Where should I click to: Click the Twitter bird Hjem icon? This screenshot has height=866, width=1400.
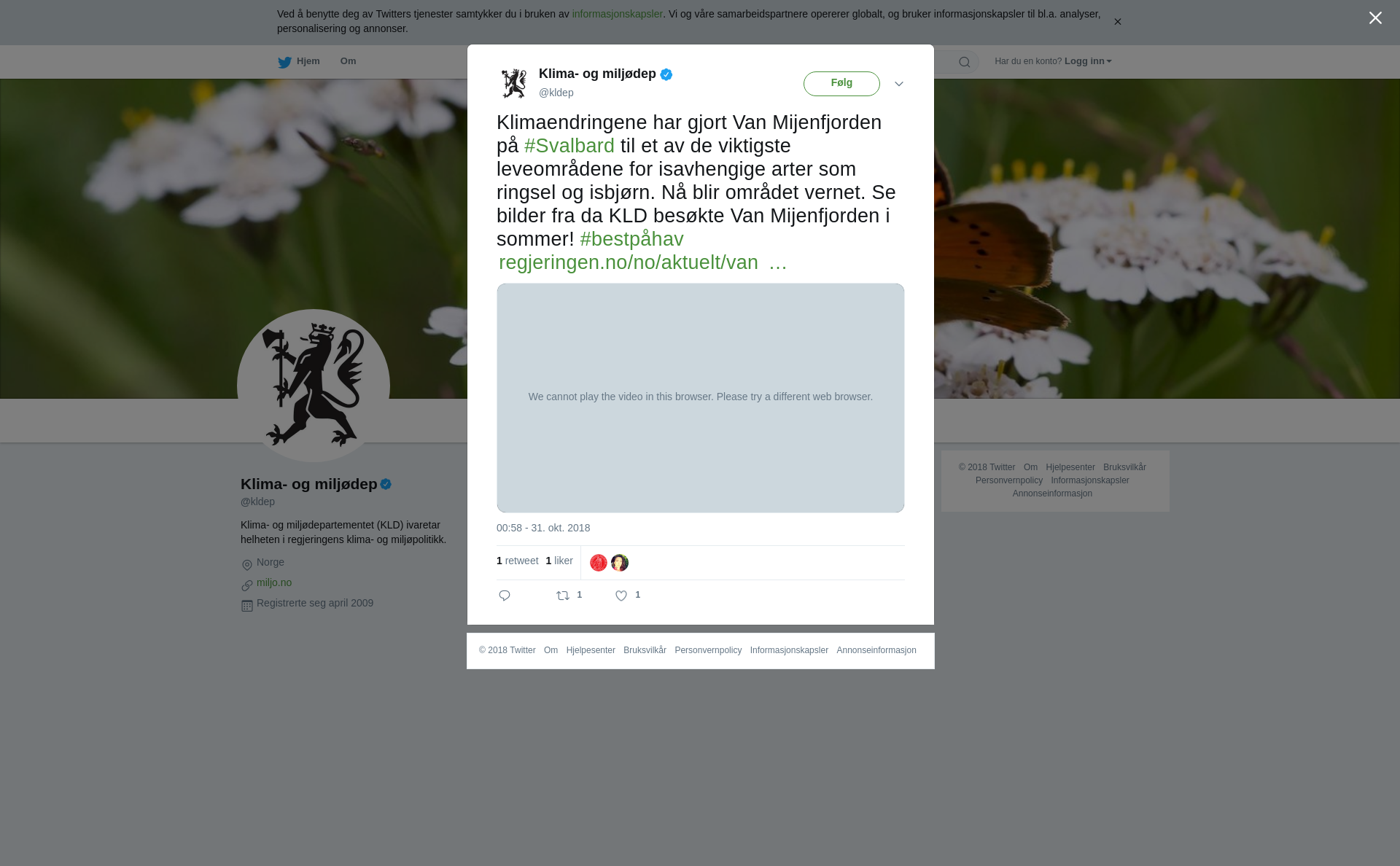pos(284,63)
